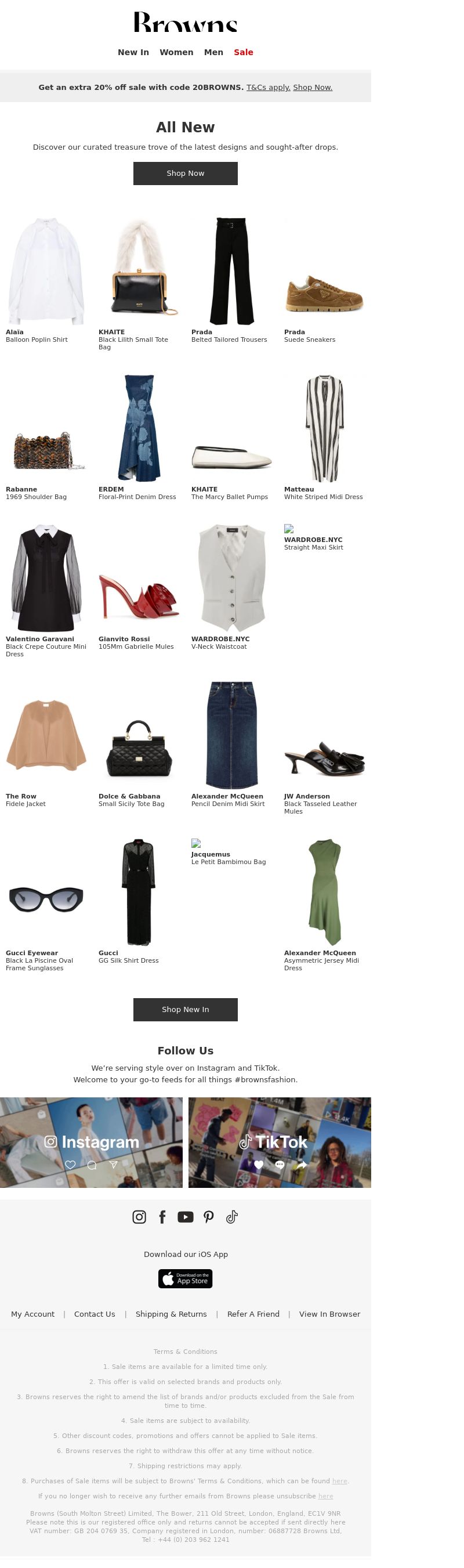This screenshot has height=1568, width=464.
Task: Open the Facebook icon in the footer
Action: 162,1217
